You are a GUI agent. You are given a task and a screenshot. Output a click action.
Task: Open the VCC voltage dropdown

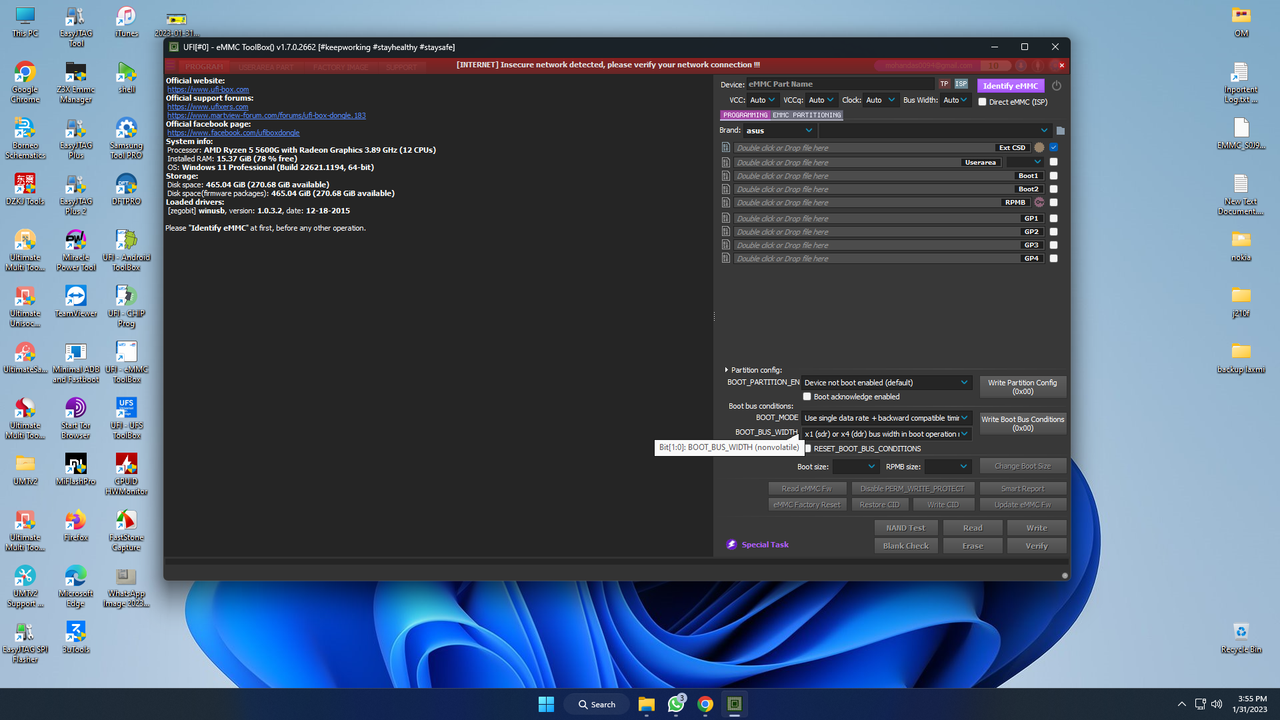tap(762, 100)
